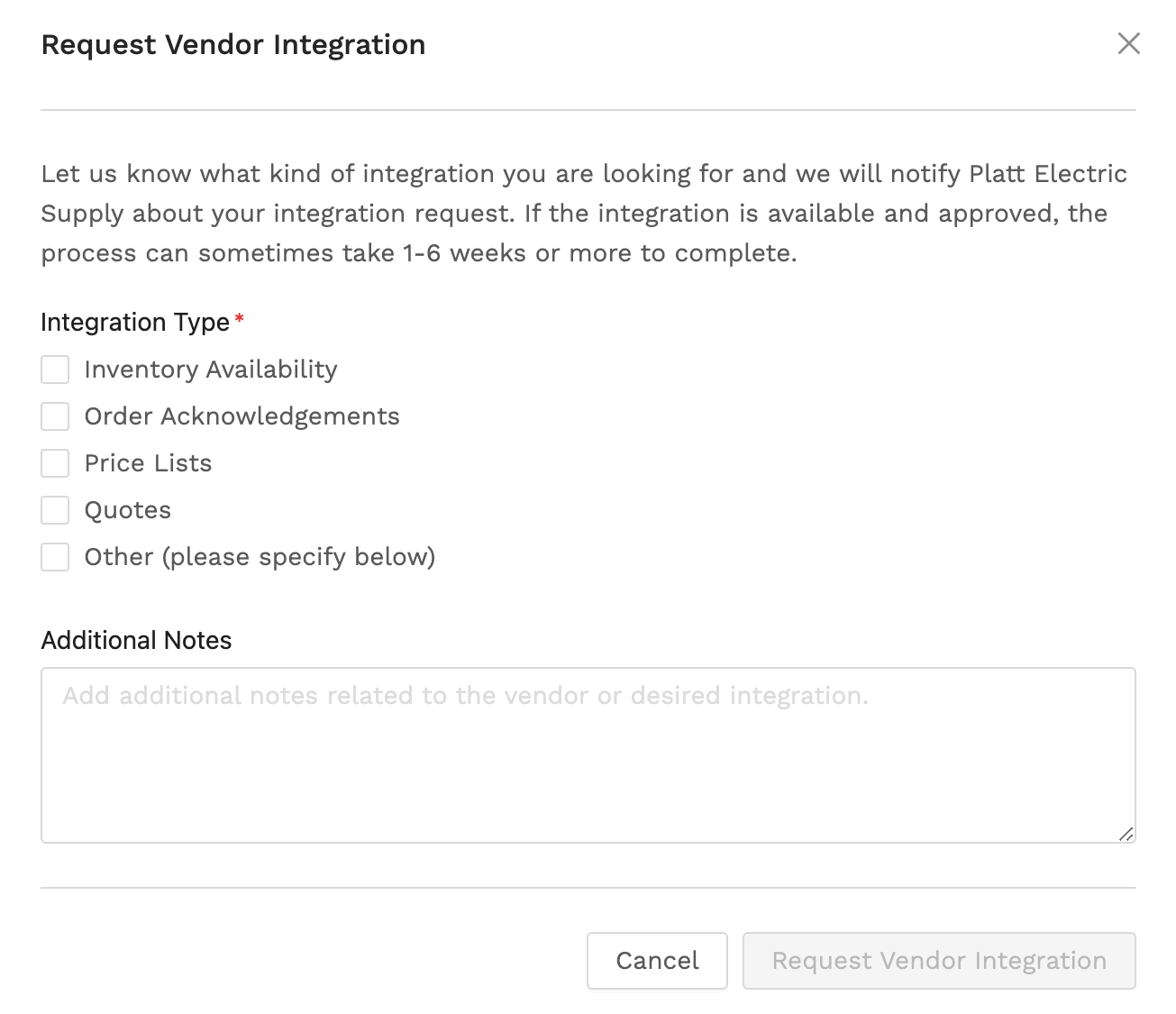This screenshot has width=1176, height=1014.
Task: Click the dialog title heading
Action: point(233,44)
